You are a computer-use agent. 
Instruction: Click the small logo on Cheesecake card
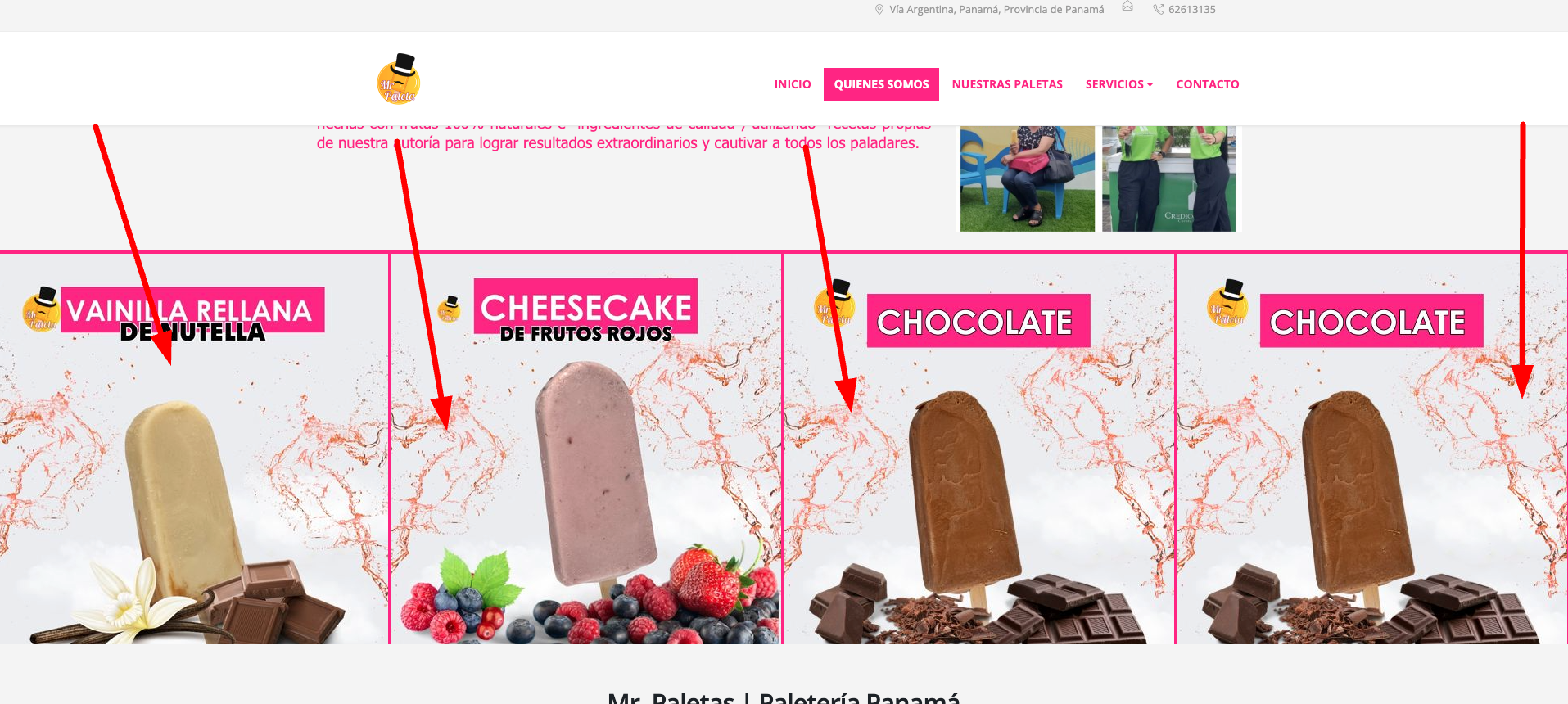449,309
